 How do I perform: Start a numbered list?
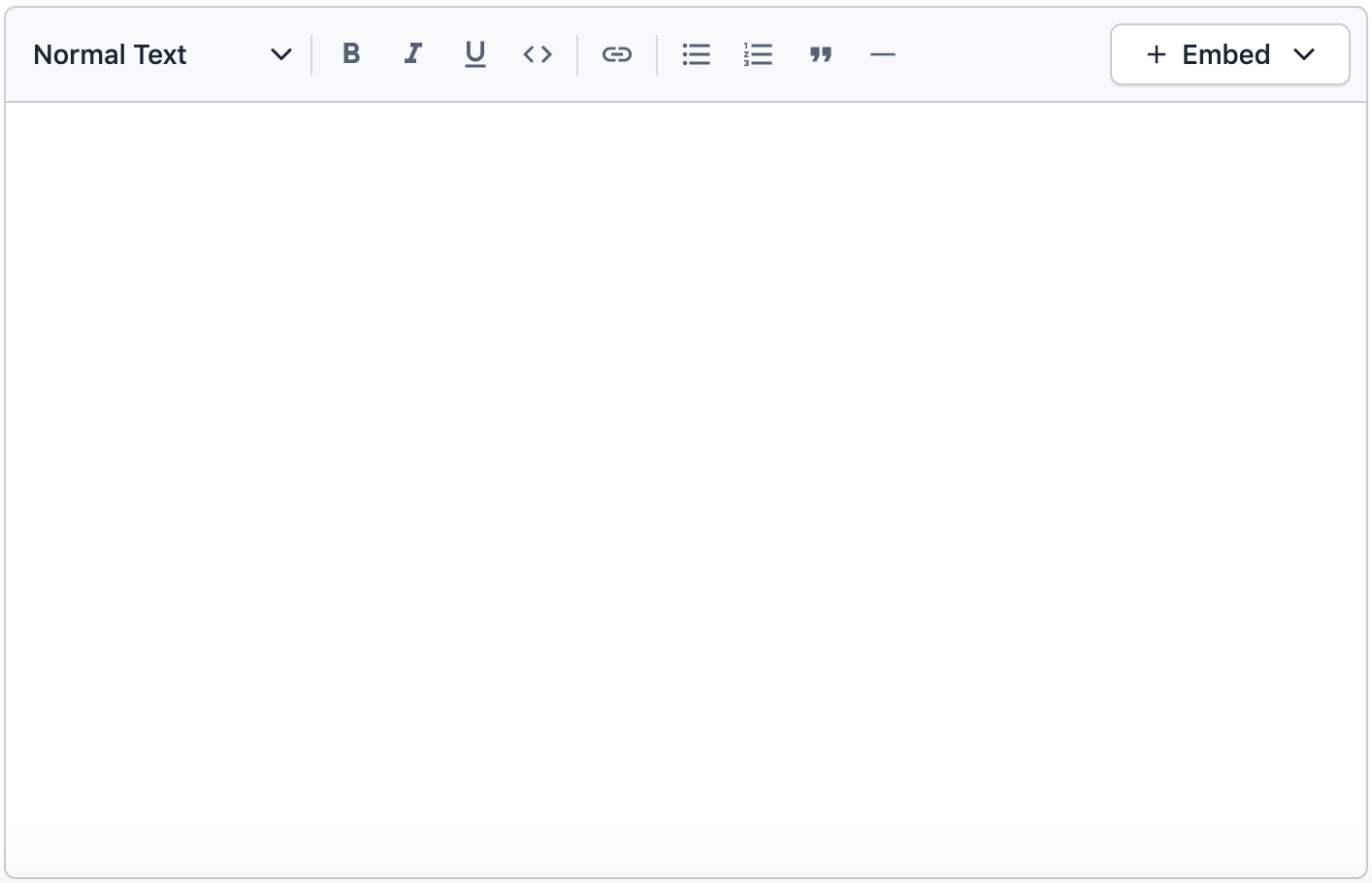tap(758, 54)
